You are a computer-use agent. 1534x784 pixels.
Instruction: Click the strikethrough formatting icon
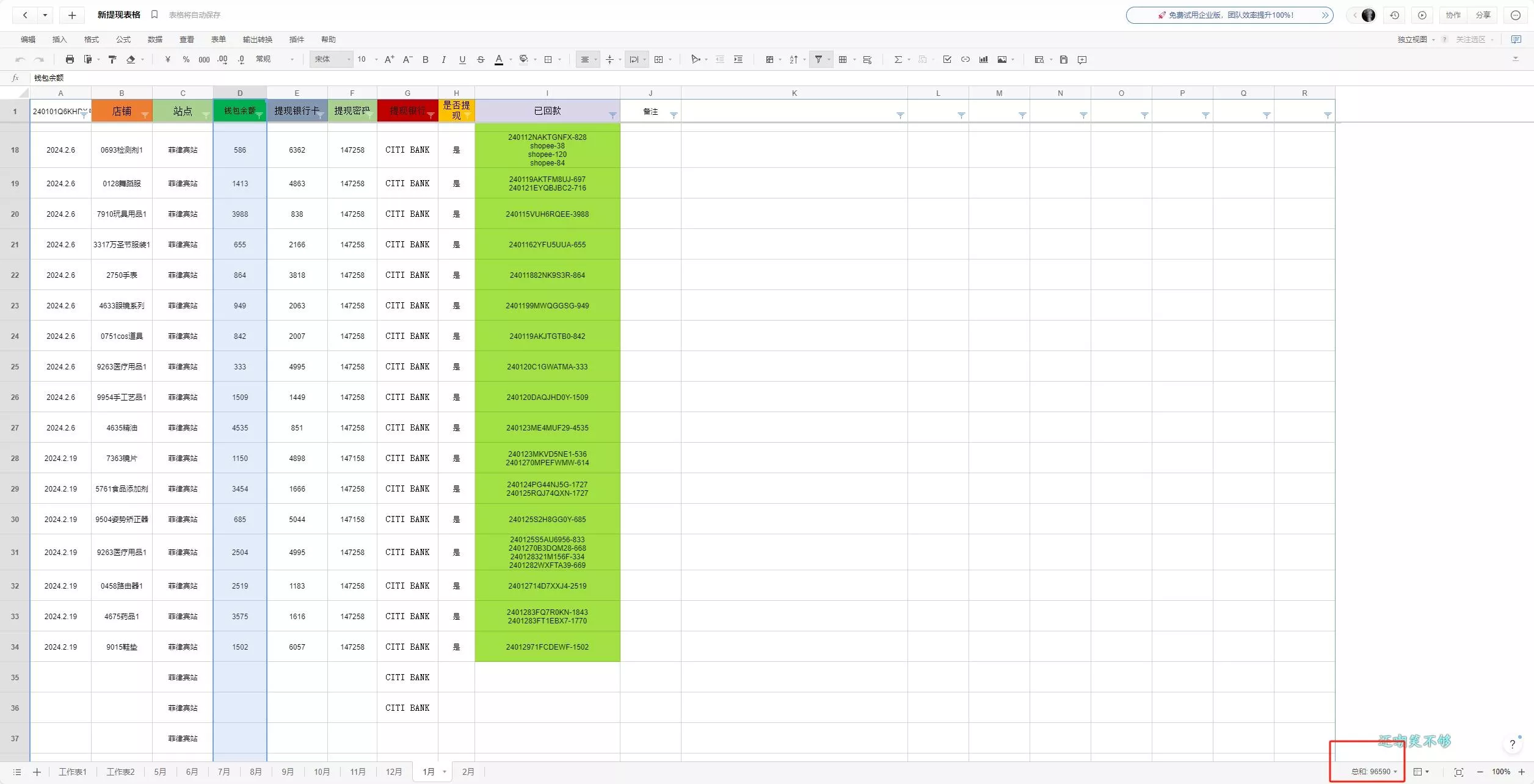pyautogui.click(x=481, y=59)
